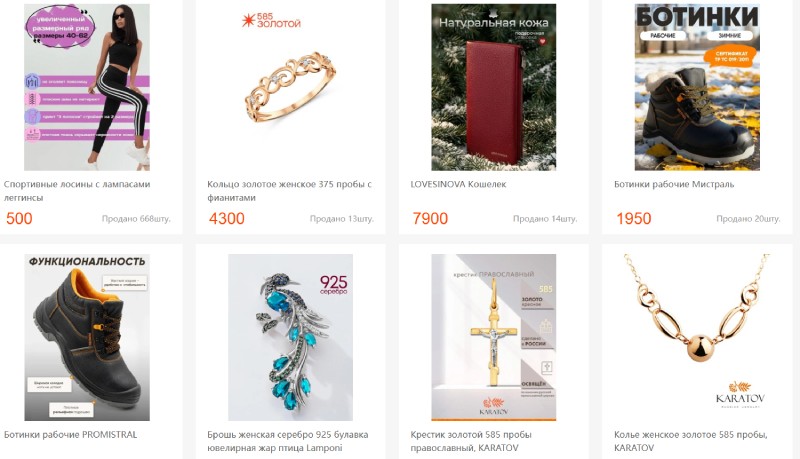Click the 500 price of leggings
Image resolution: width=800 pixels, height=459 pixels.
pos(19,218)
